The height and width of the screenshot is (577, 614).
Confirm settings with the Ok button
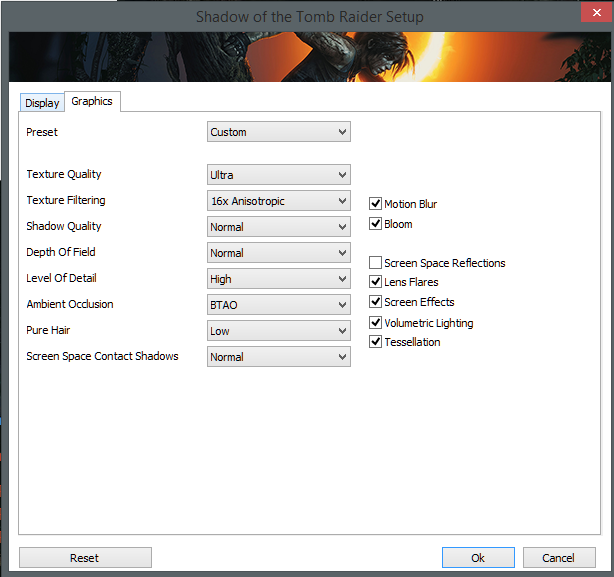click(x=478, y=557)
